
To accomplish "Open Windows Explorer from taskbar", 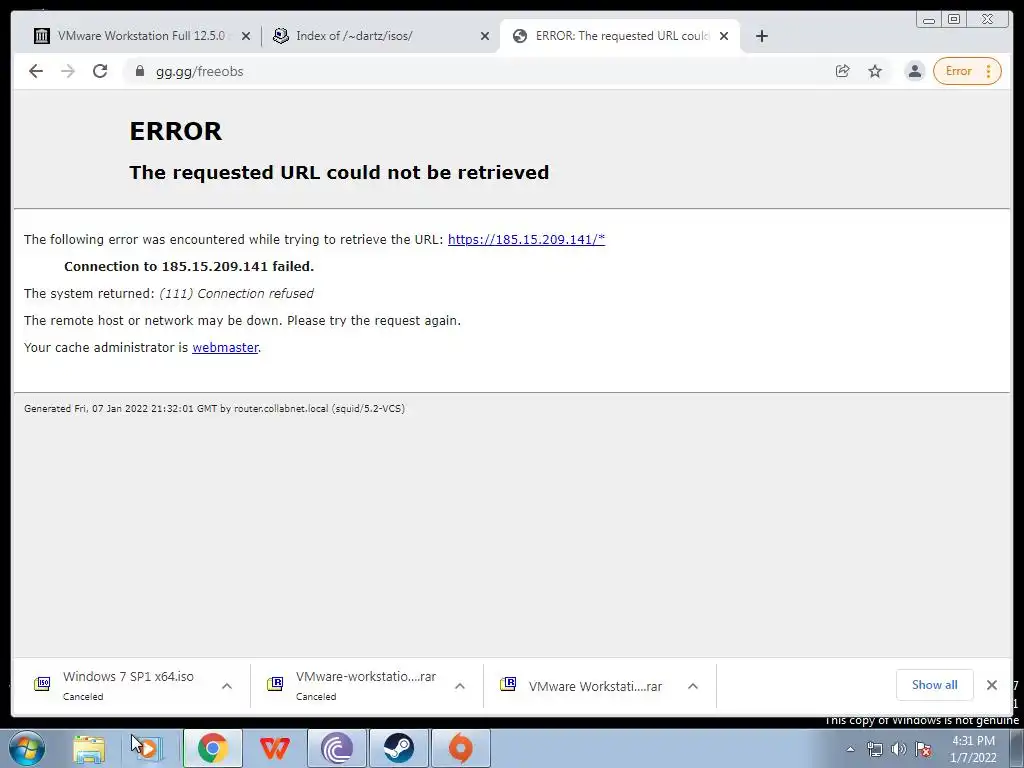I will click(x=89, y=748).
